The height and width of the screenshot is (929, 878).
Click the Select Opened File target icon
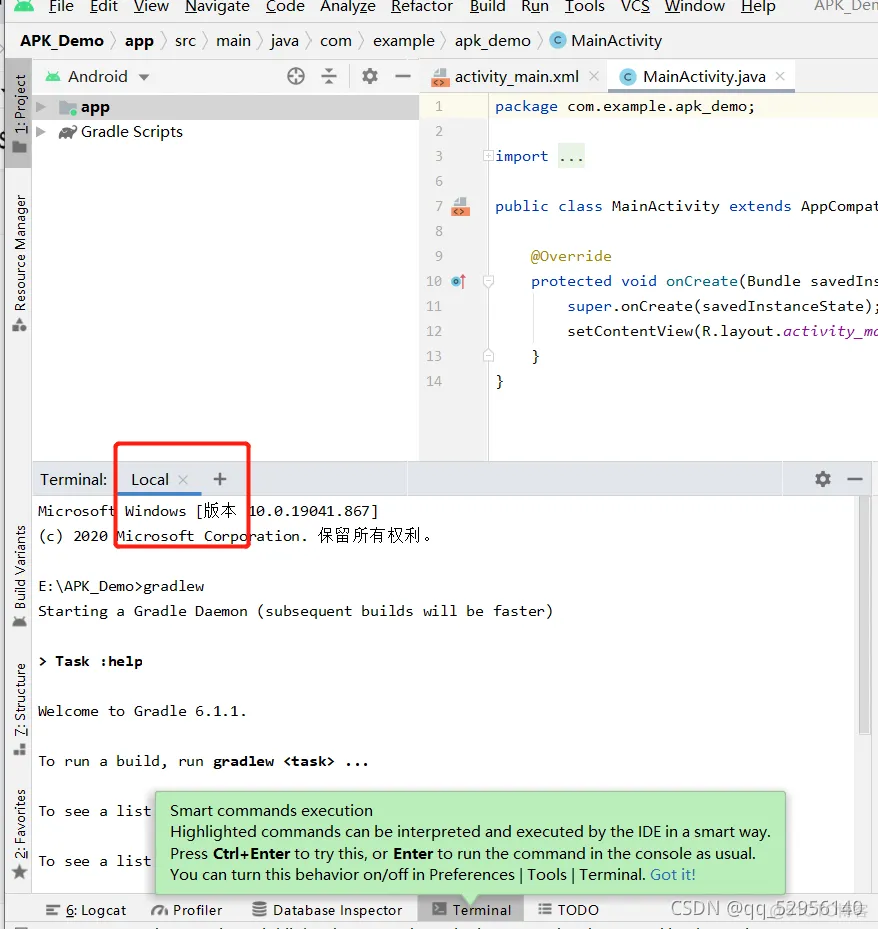click(x=296, y=76)
